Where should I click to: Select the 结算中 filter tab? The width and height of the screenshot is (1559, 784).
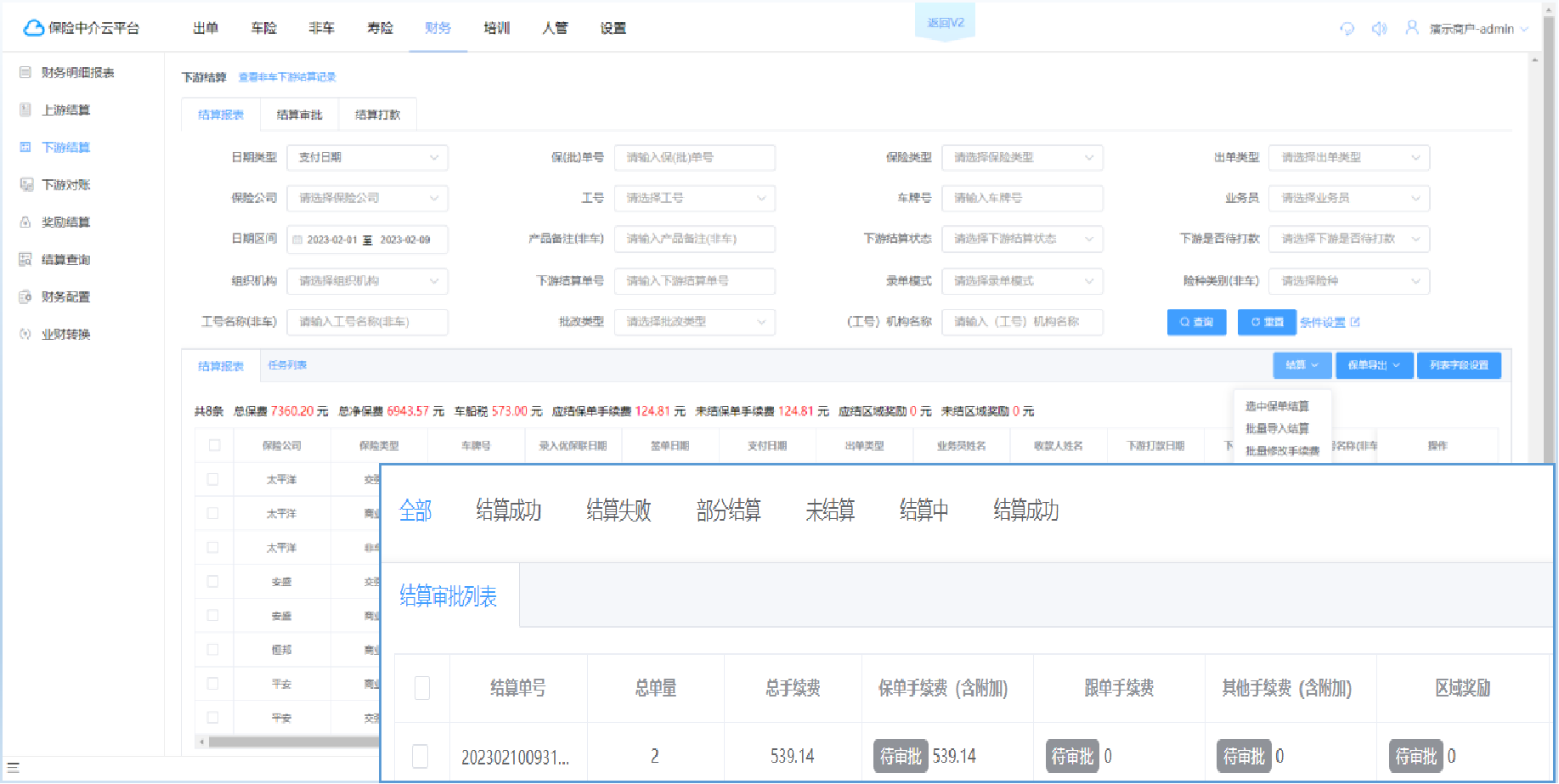[x=924, y=510]
